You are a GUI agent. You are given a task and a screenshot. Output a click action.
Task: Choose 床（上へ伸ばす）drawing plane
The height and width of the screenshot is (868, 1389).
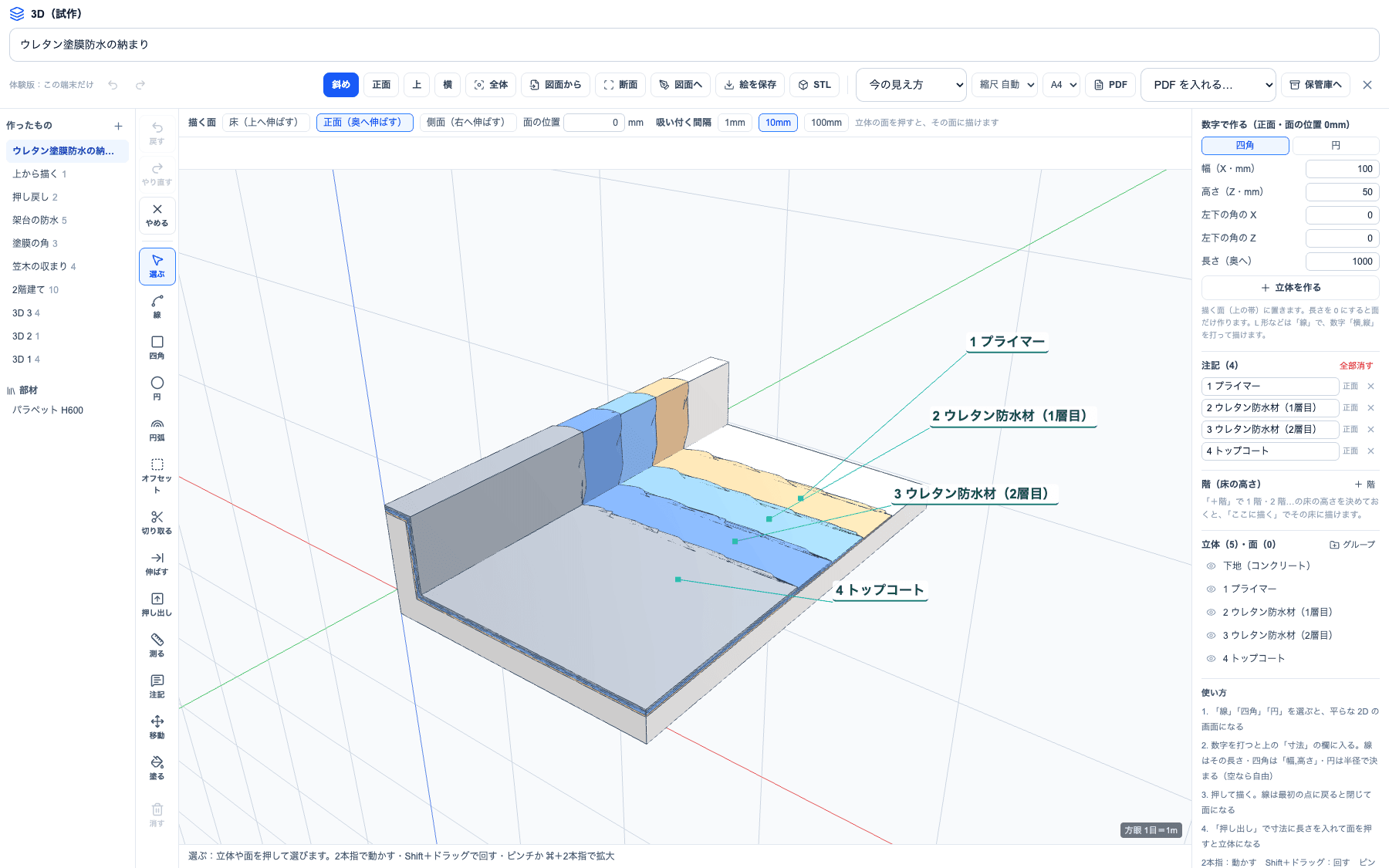(x=265, y=123)
